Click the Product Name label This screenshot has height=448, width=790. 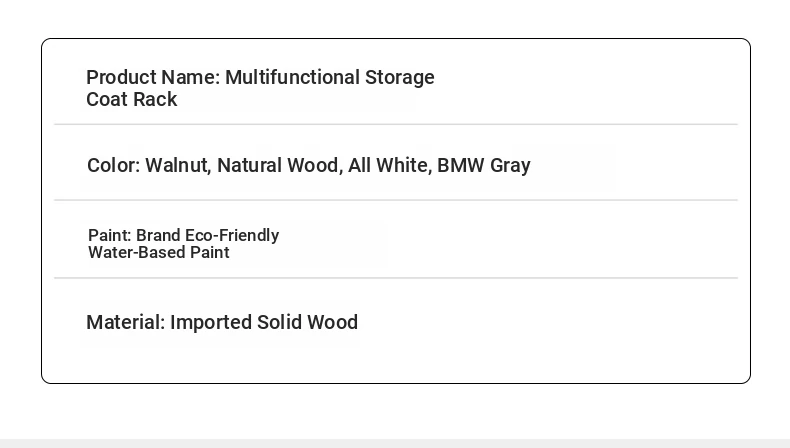(x=153, y=78)
